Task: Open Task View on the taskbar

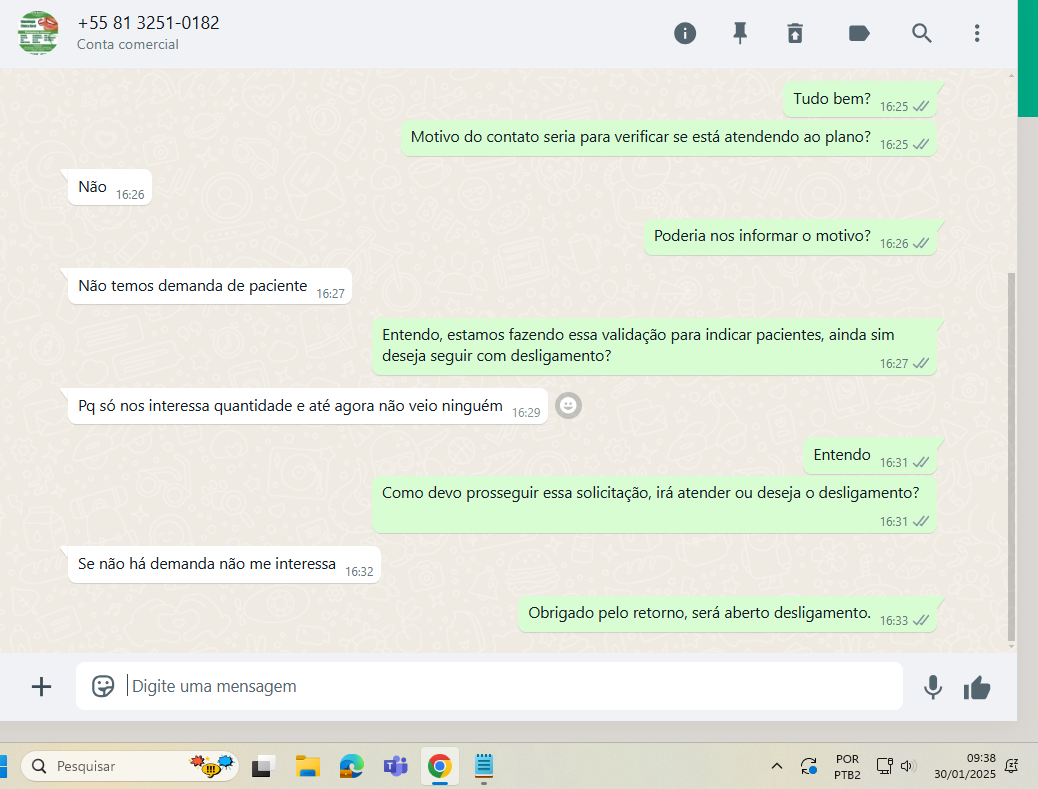Action: [x=263, y=766]
